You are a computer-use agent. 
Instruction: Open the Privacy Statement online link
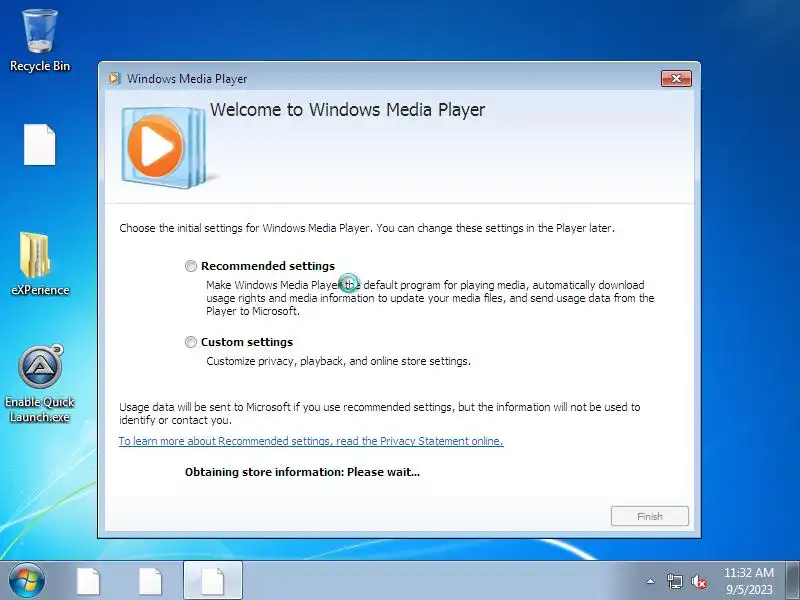point(311,441)
